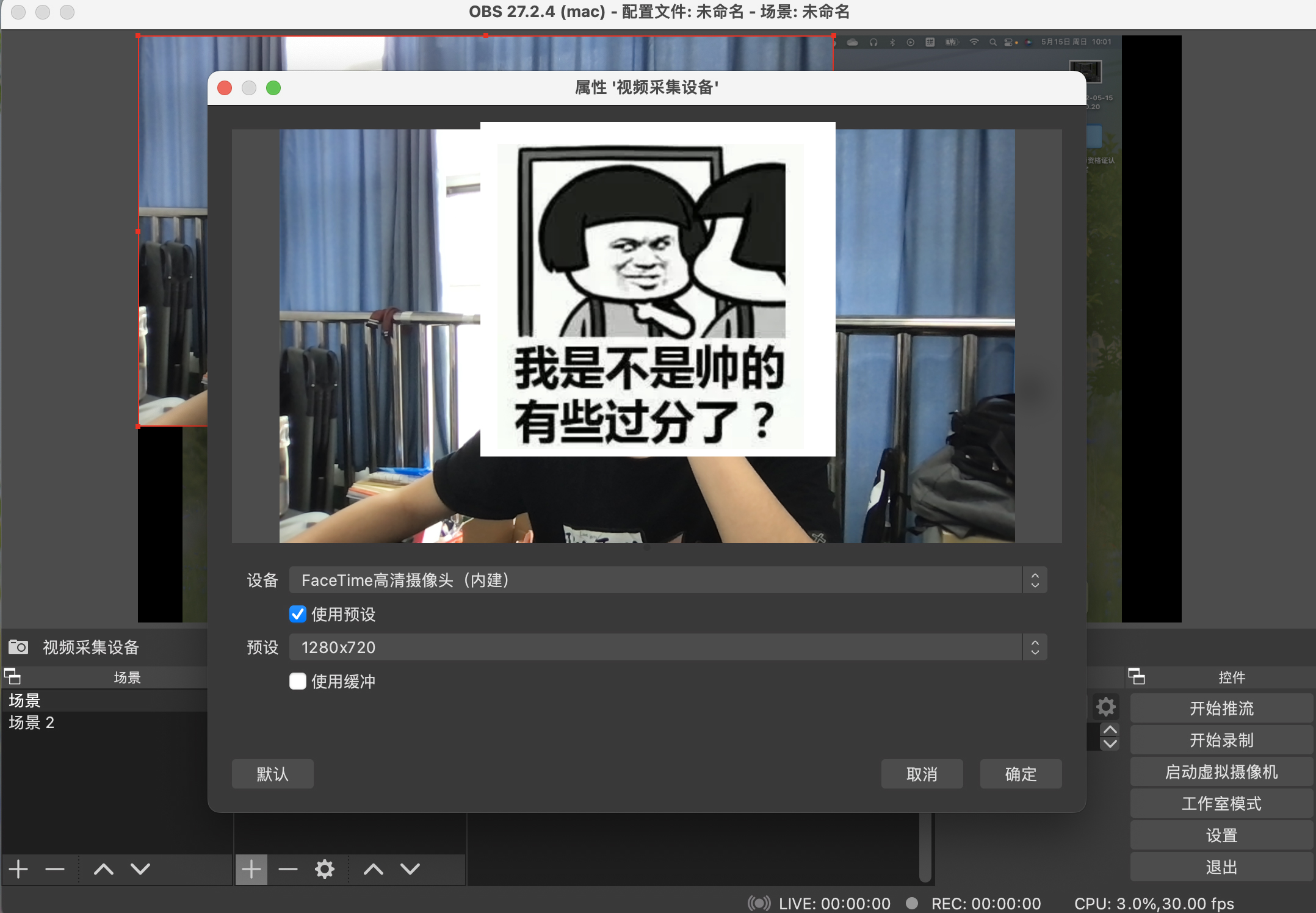Screen dimensions: 1316x913
Task: Select 场景 2 in scenes list
Action: pyautogui.click(x=32, y=723)
